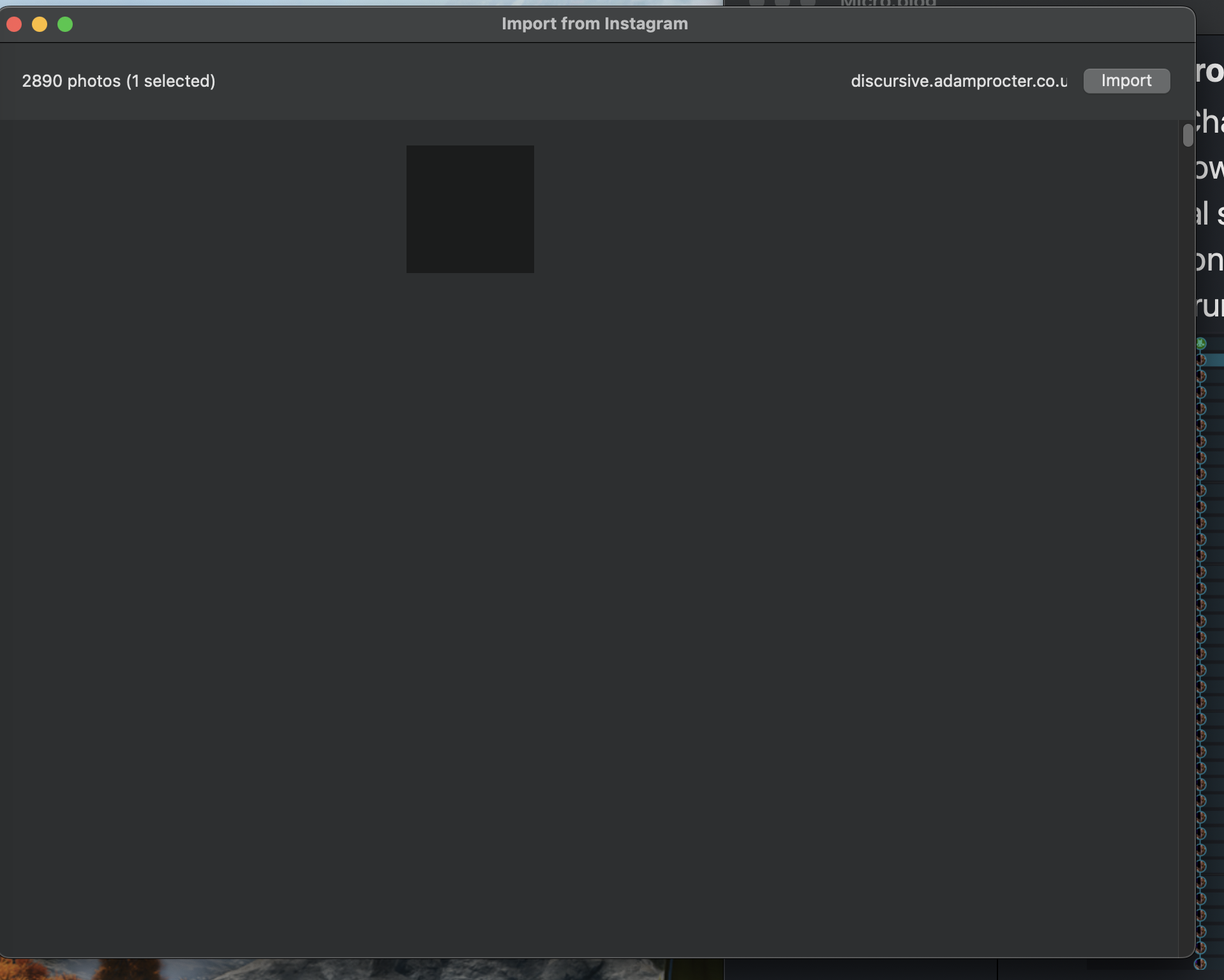Viewport: 1224px width, 980px height.
Task: Click the "Import from Instagram" title bar text
Action: coord(594,24)
